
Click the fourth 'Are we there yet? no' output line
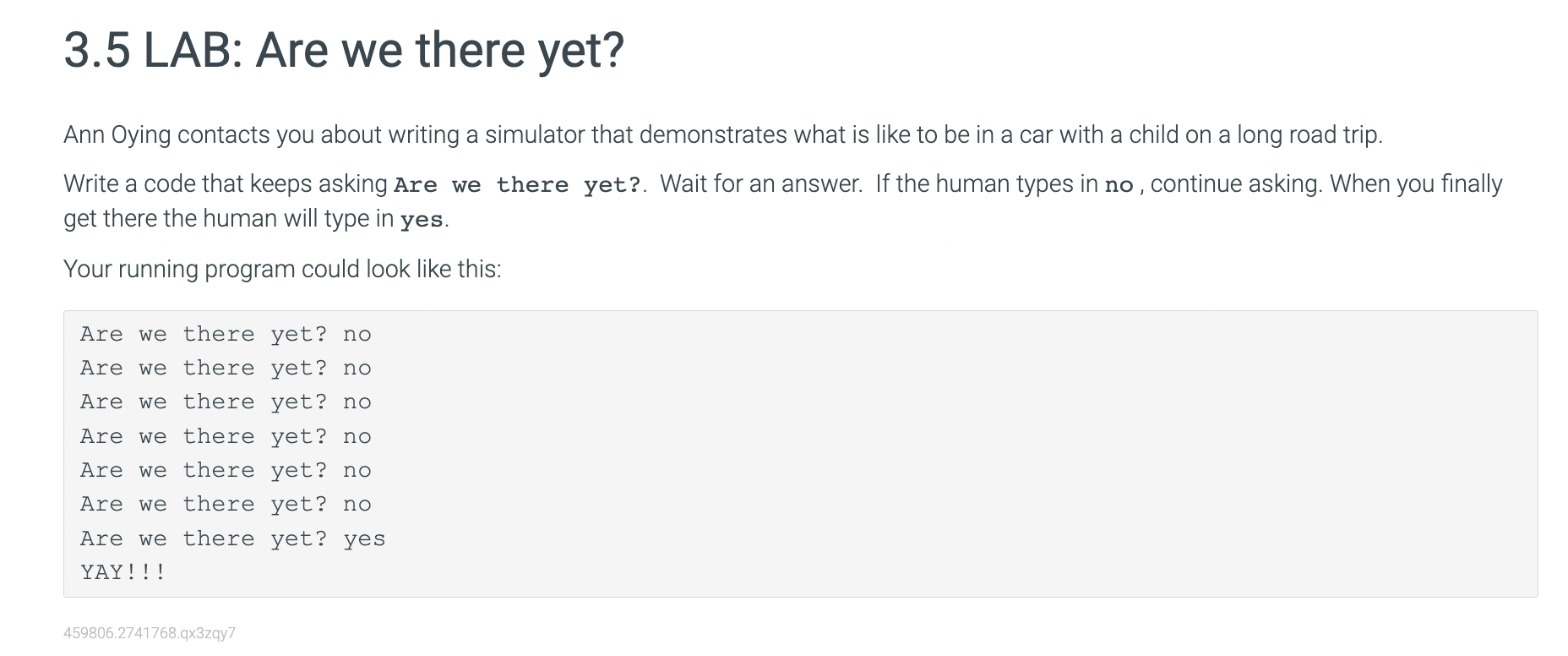[x=226, y=437]
